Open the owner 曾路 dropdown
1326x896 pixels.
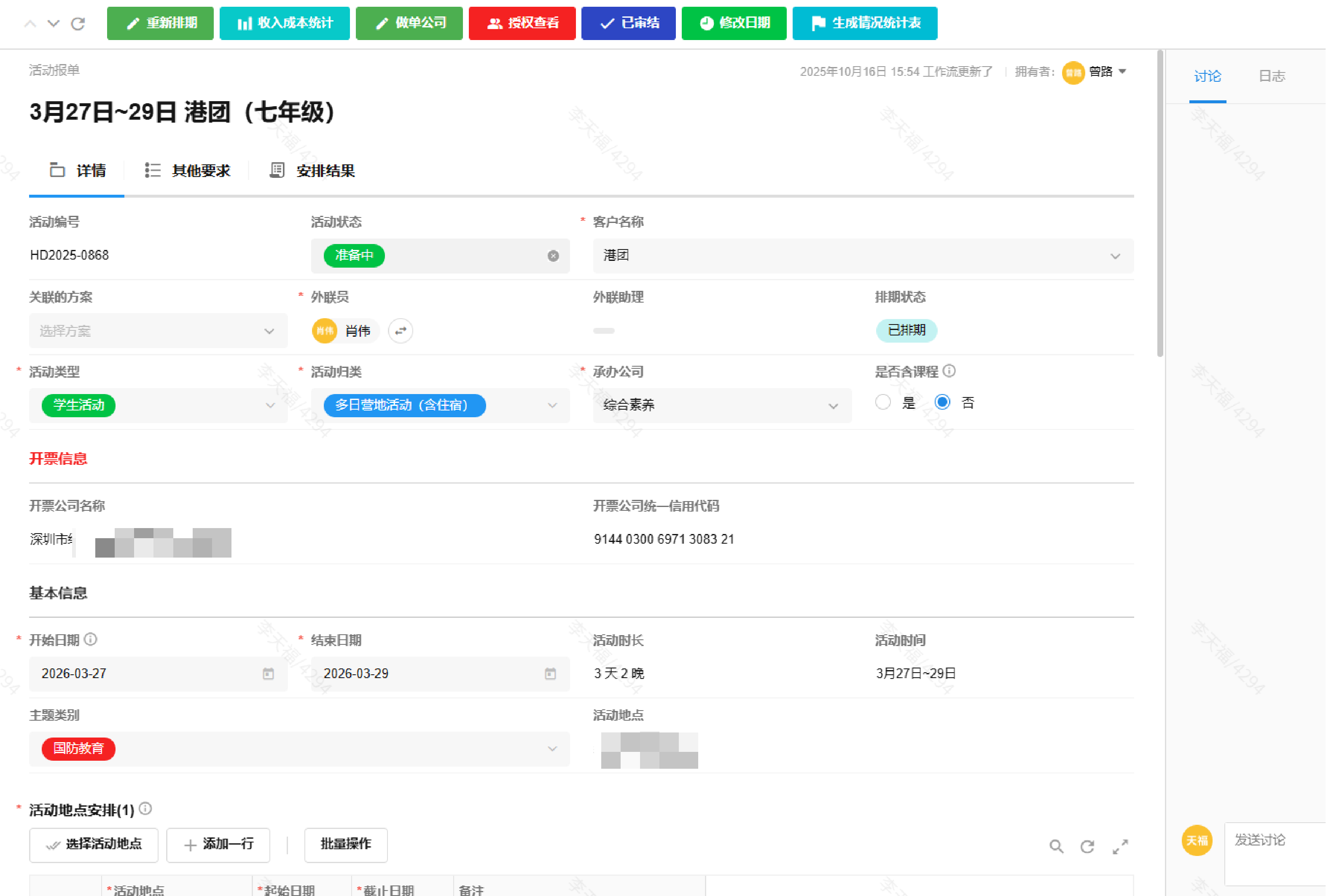coord(1122,72)
